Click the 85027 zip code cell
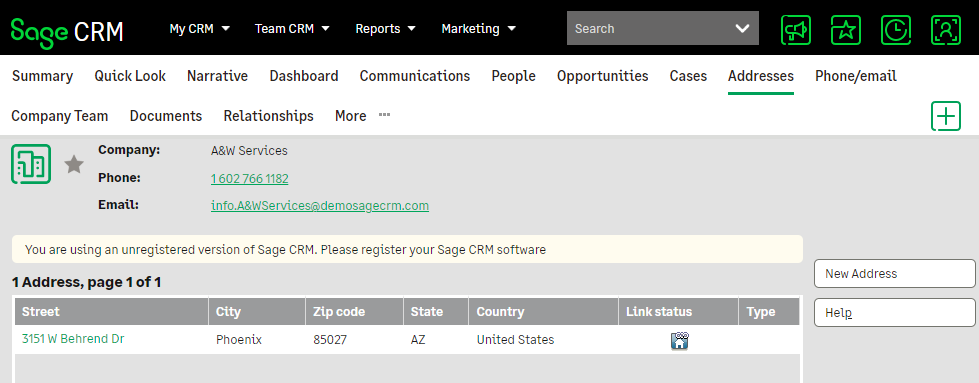This screenshot has width=979, height=383. coord(330,340)
